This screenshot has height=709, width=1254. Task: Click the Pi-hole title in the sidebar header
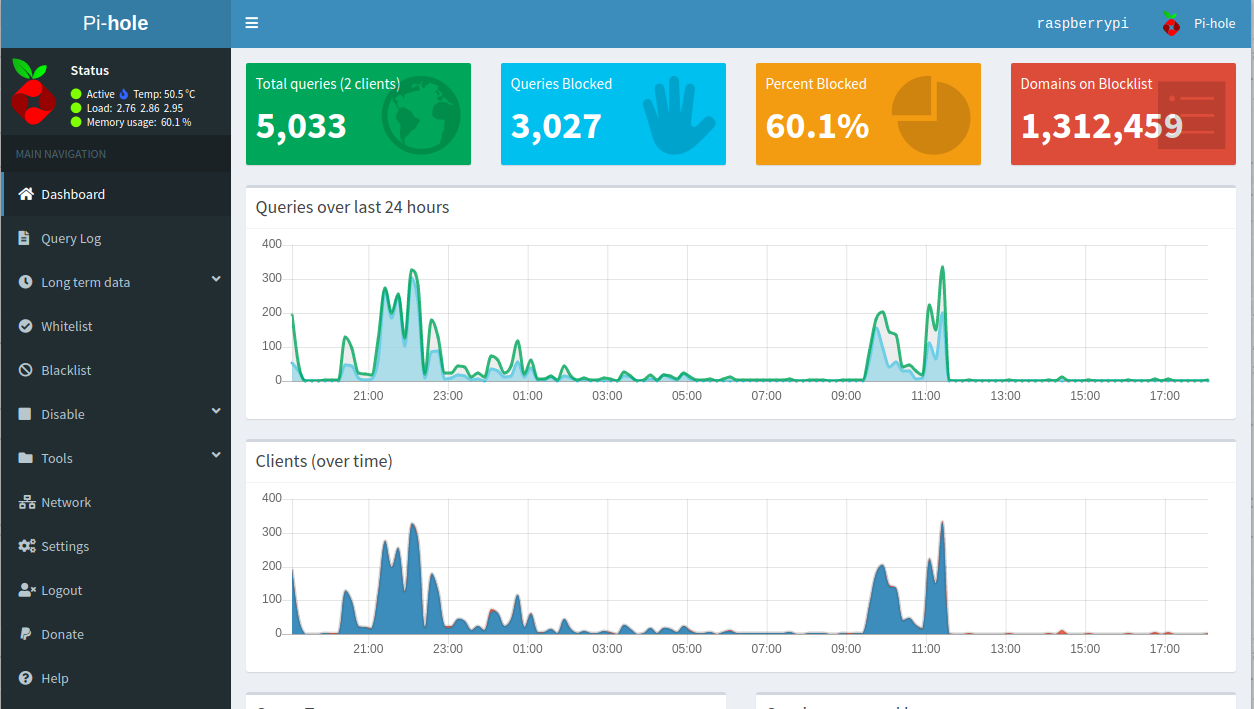point(116,23)
